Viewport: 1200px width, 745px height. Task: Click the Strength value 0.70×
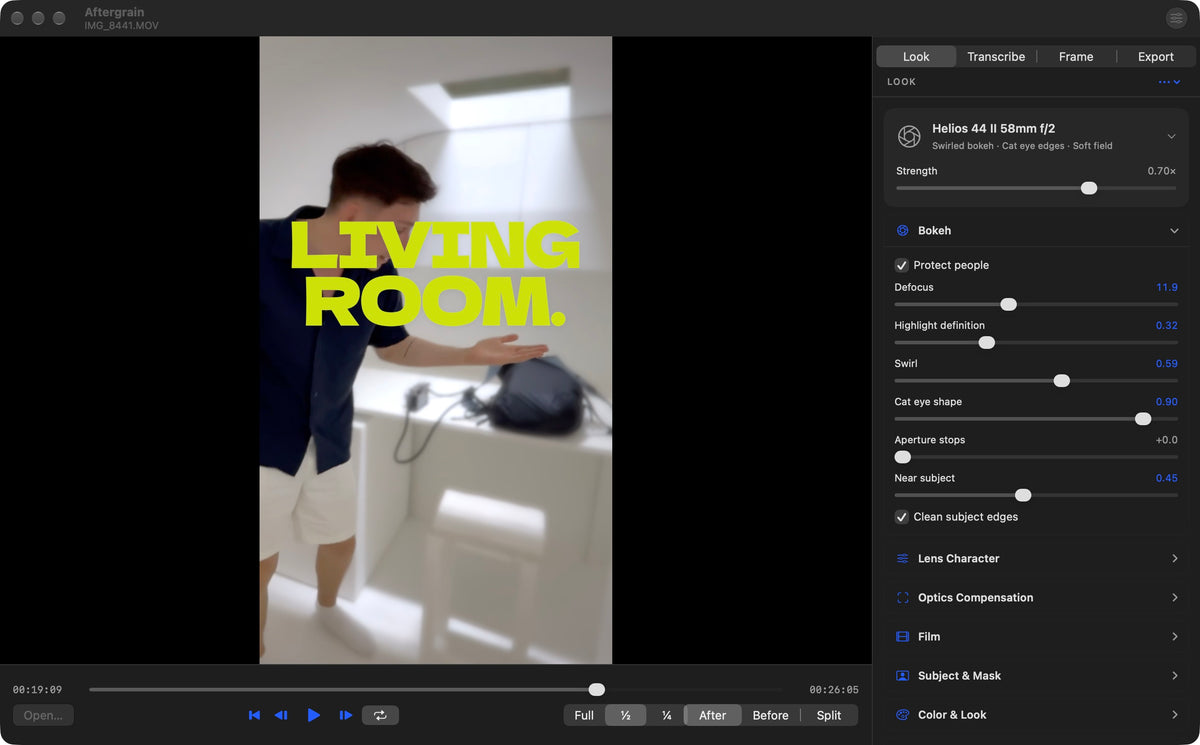click(x=1161, y=171)
